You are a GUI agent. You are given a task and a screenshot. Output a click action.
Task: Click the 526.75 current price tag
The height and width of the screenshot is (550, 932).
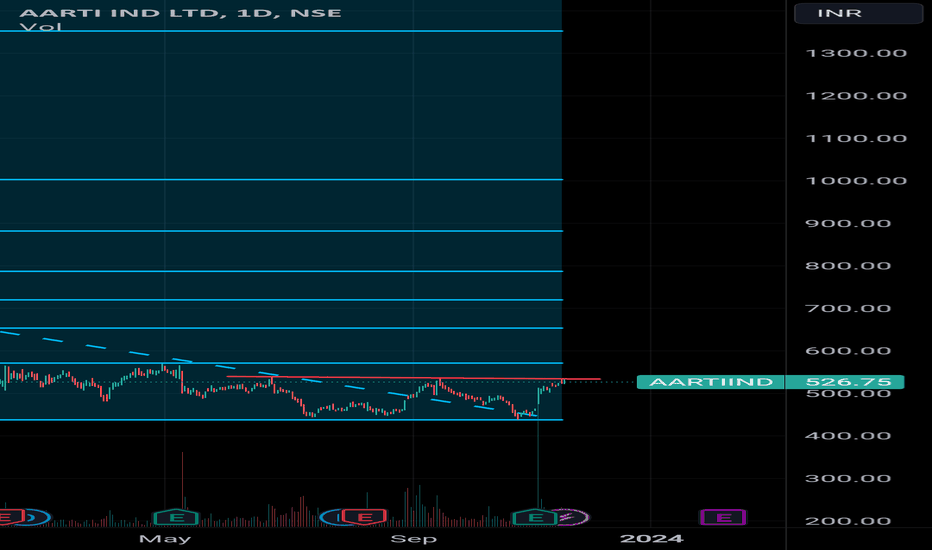click(x=845, y=382)
